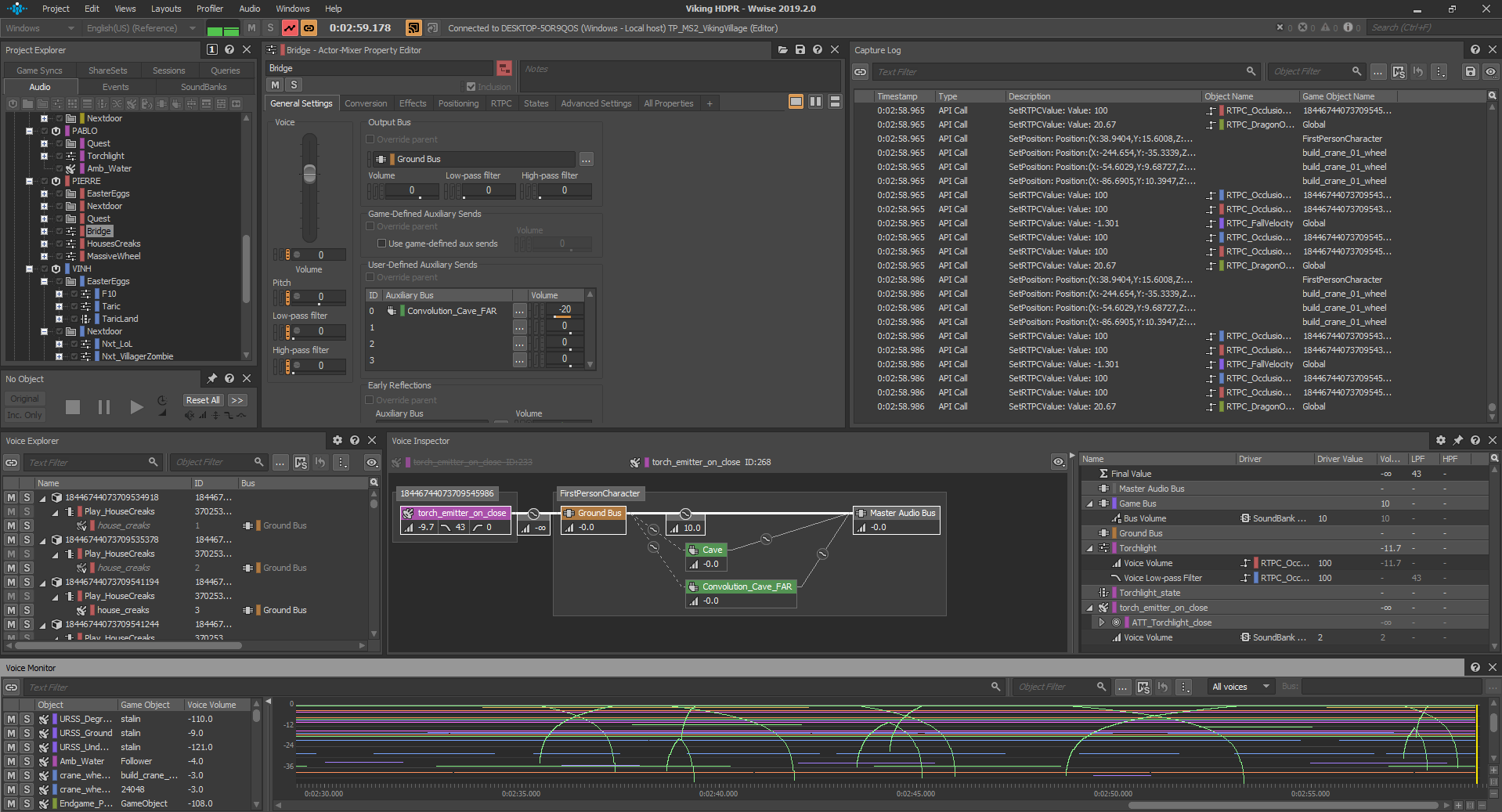Toggle Use game-defined aux sends
Image resolution: width=1502 pixels, height=812 pixels.
[381, 244]
